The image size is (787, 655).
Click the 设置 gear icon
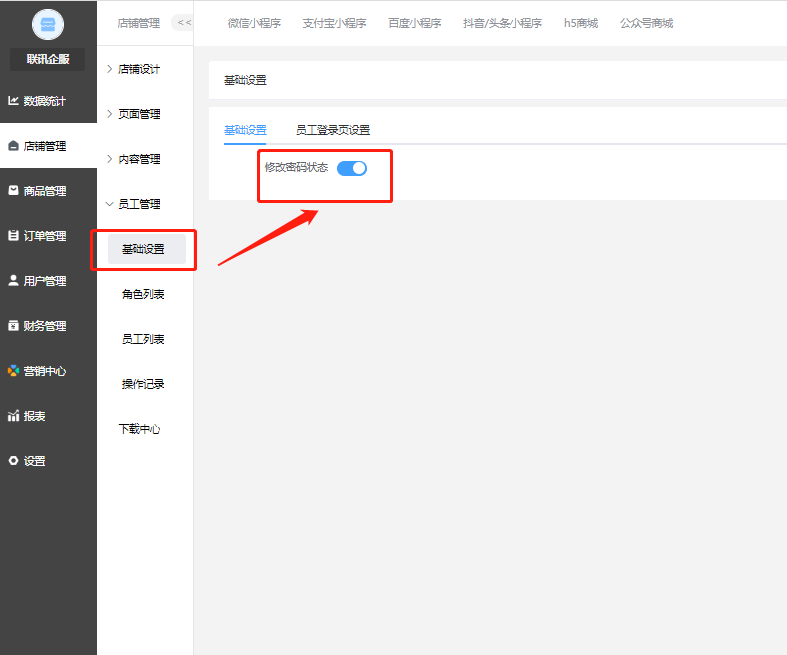click(x=14, y=461)
